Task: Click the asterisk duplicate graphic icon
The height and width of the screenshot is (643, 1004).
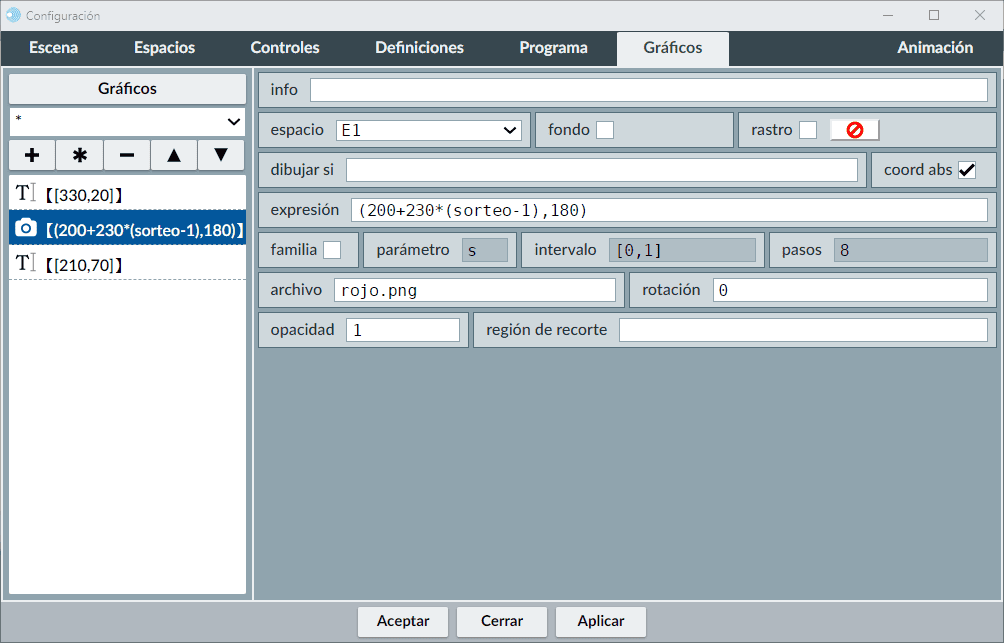Action: coord(80,155)
